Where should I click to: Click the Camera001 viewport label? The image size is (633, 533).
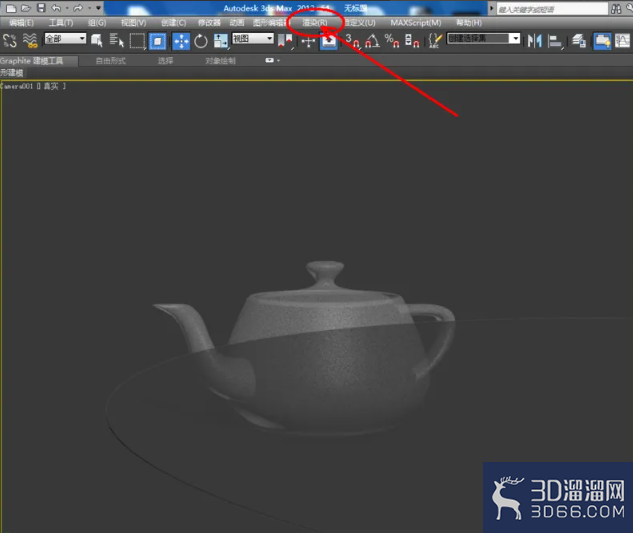[x=17, y=86]
